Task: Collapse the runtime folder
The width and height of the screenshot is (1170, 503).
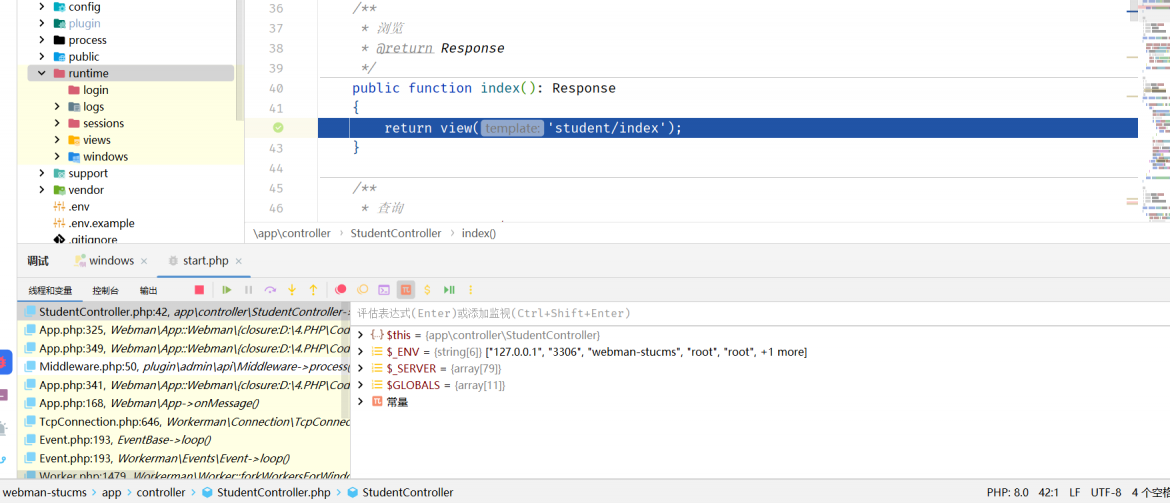Action: point(43,73)
